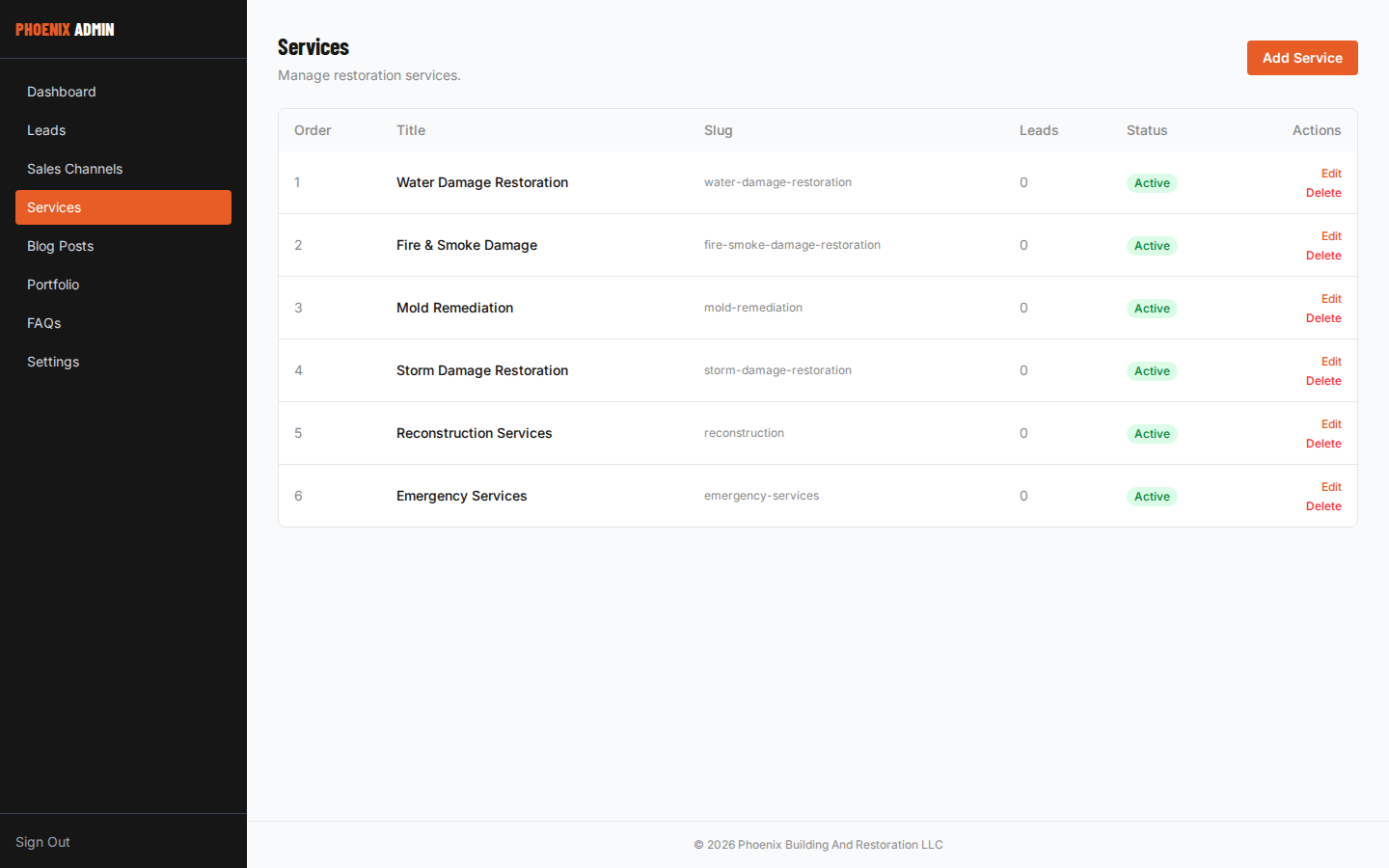1389x868 pixels.
Task: Edit Water Damage Restoration service
Action: (x=1331, y=174)
